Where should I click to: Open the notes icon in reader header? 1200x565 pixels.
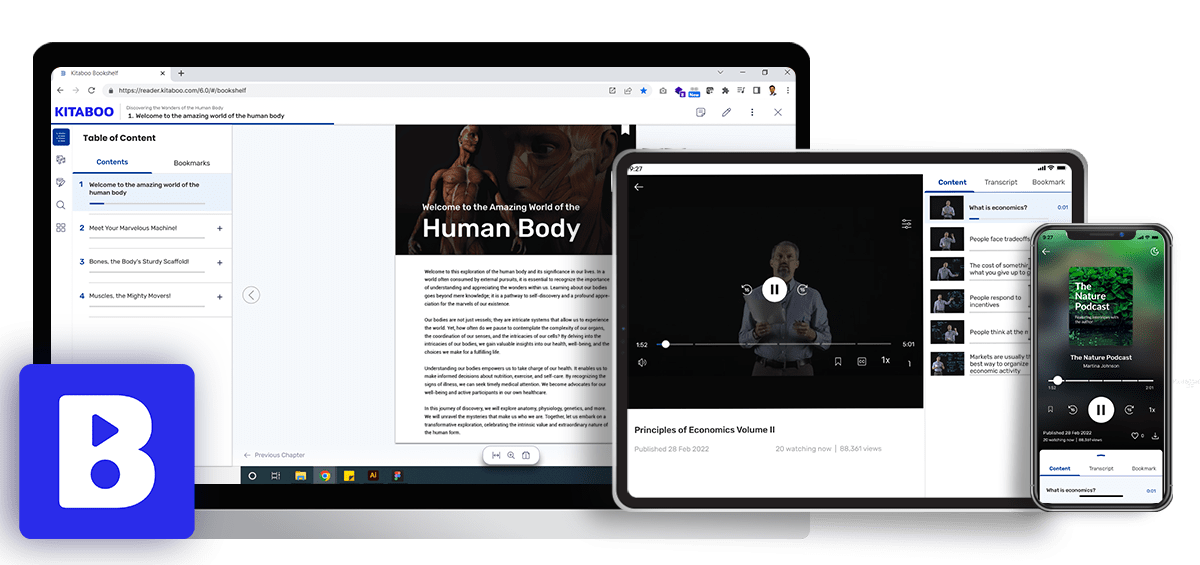[x=701, y=112]
